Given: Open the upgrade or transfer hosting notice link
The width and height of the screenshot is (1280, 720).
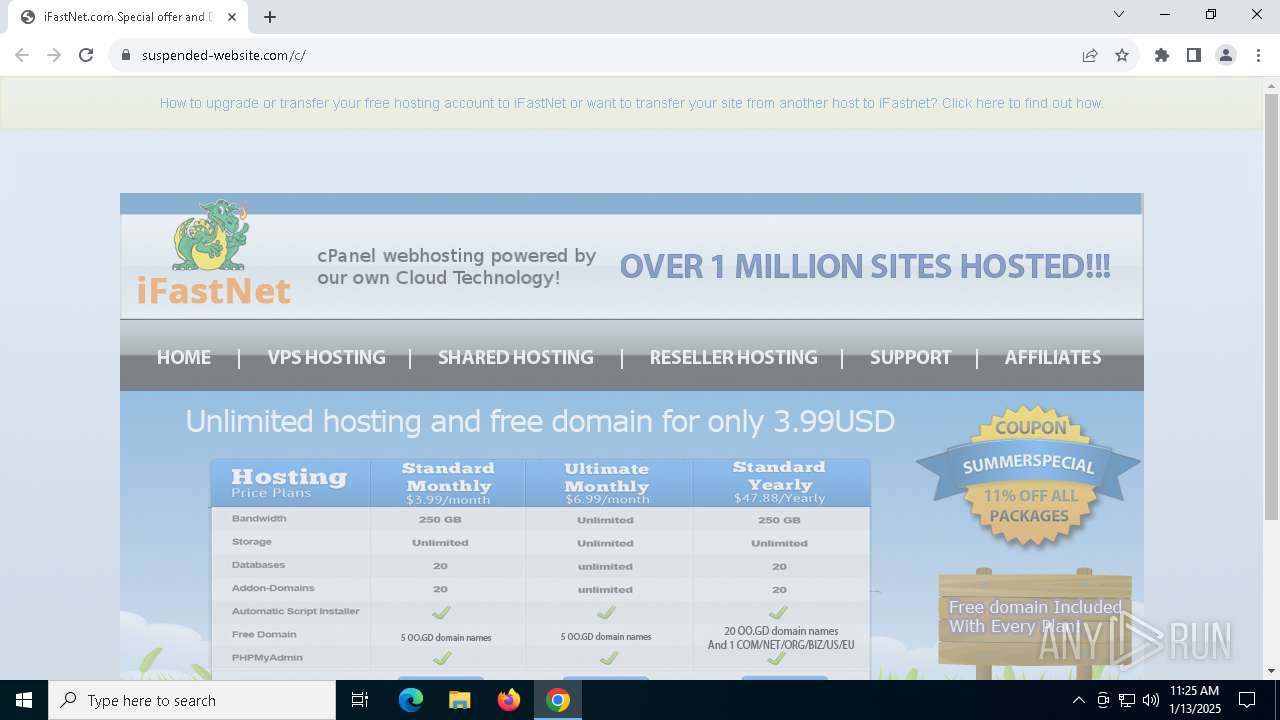Looking at the screenshot, I should click(x=631, y=103).
